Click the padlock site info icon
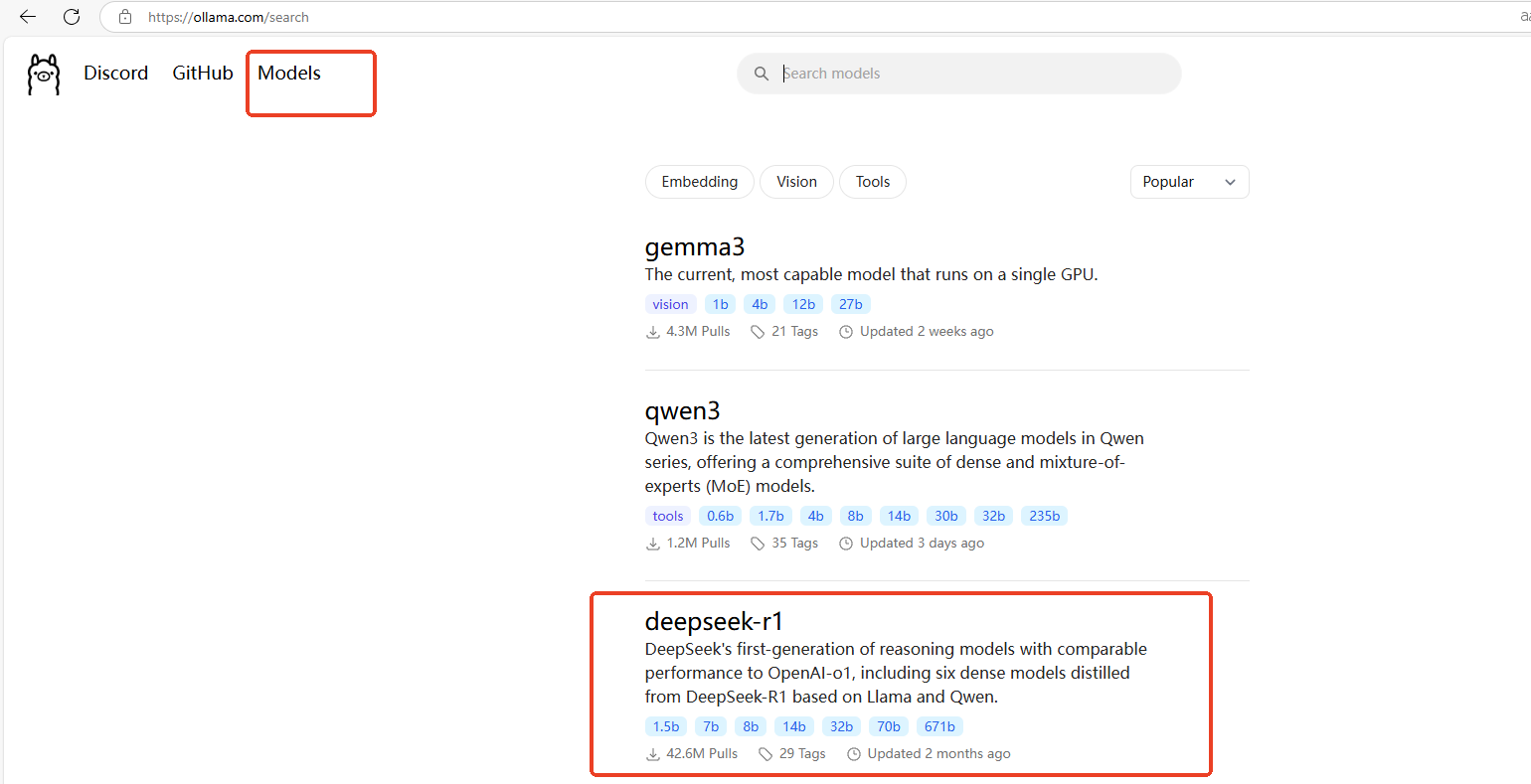Viewport: 1531px width, 784px height. pos(125,17)
